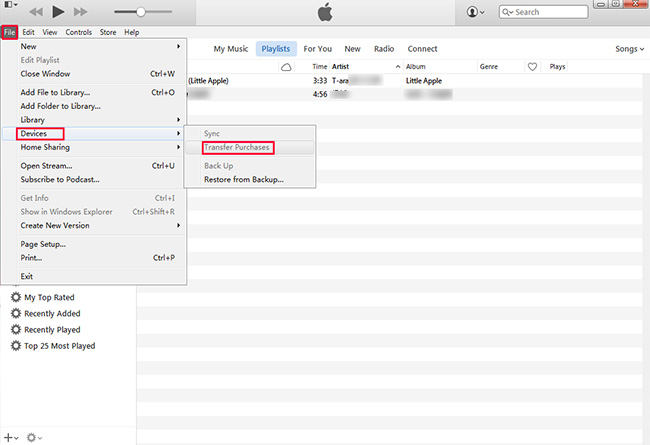
Task: Switch to Radio tab
Action: pyautogui.click(x=384, y=49)
